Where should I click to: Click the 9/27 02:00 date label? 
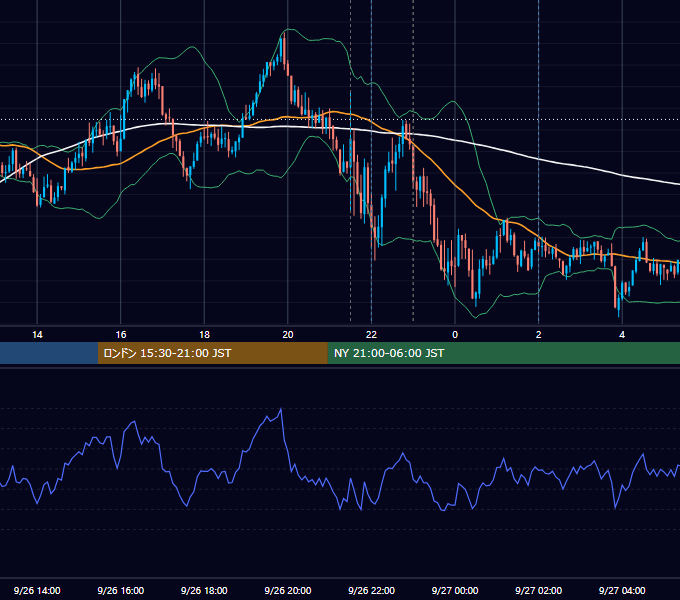pyautogui.click(x=538, y=590)
